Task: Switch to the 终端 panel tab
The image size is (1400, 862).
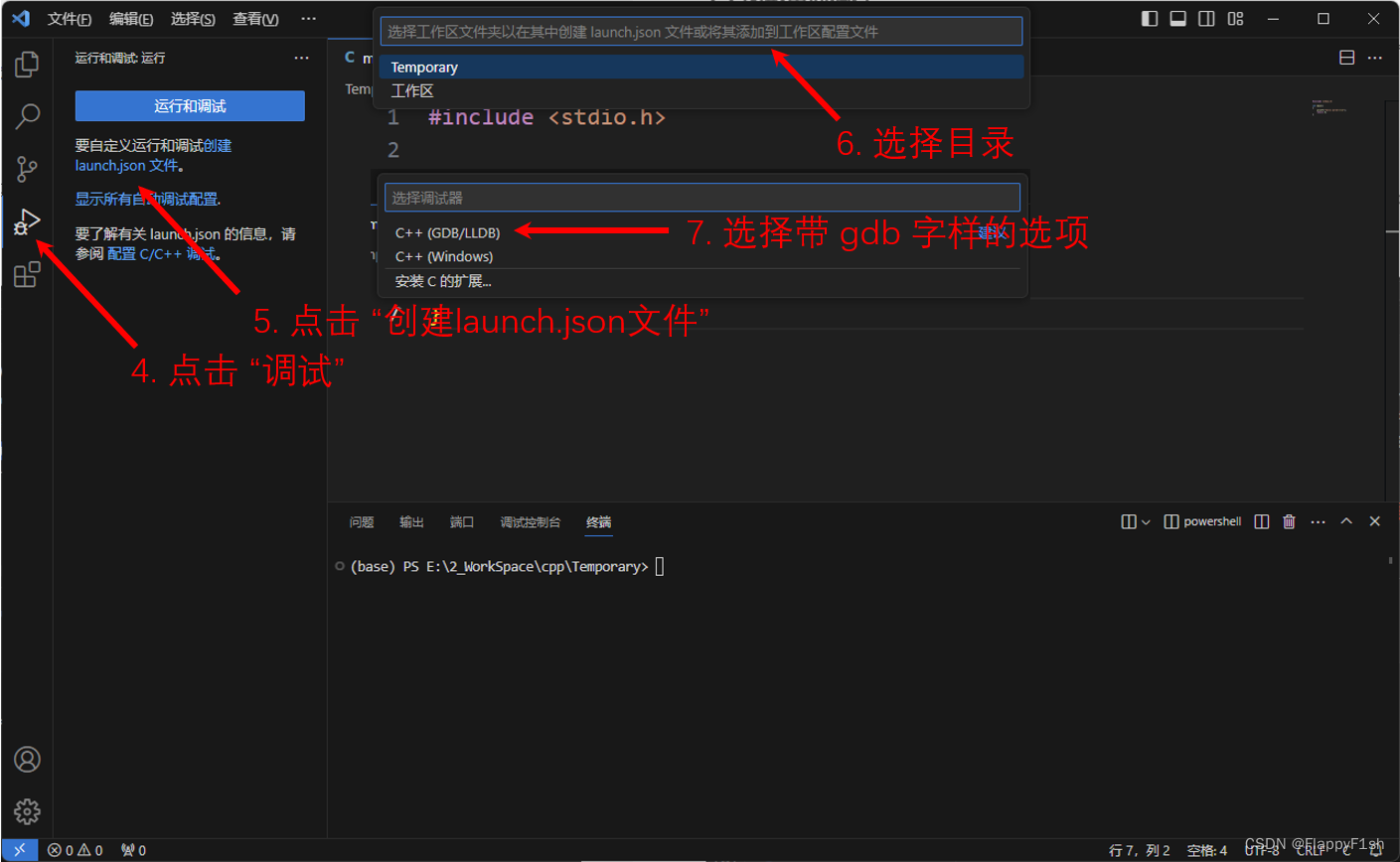Action: click(x=598, y=522)
